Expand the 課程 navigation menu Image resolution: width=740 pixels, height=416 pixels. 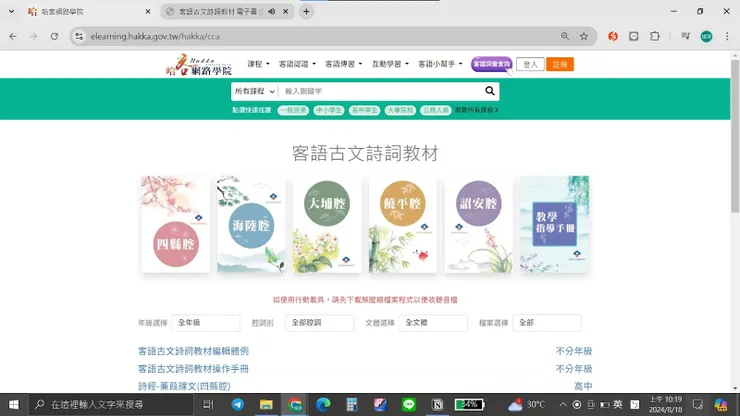[258, 64]
